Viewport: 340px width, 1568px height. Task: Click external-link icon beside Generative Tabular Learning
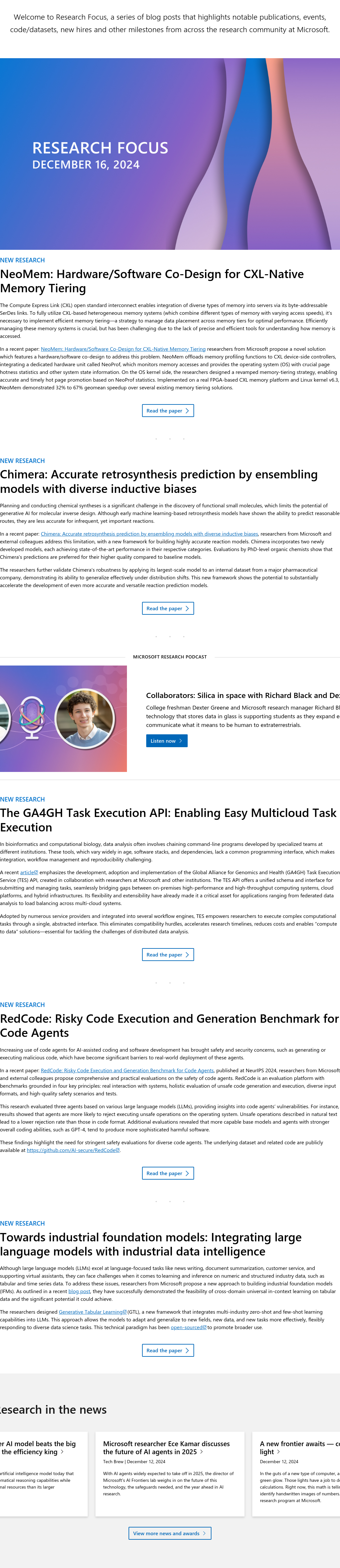[x=125, y=1312]
